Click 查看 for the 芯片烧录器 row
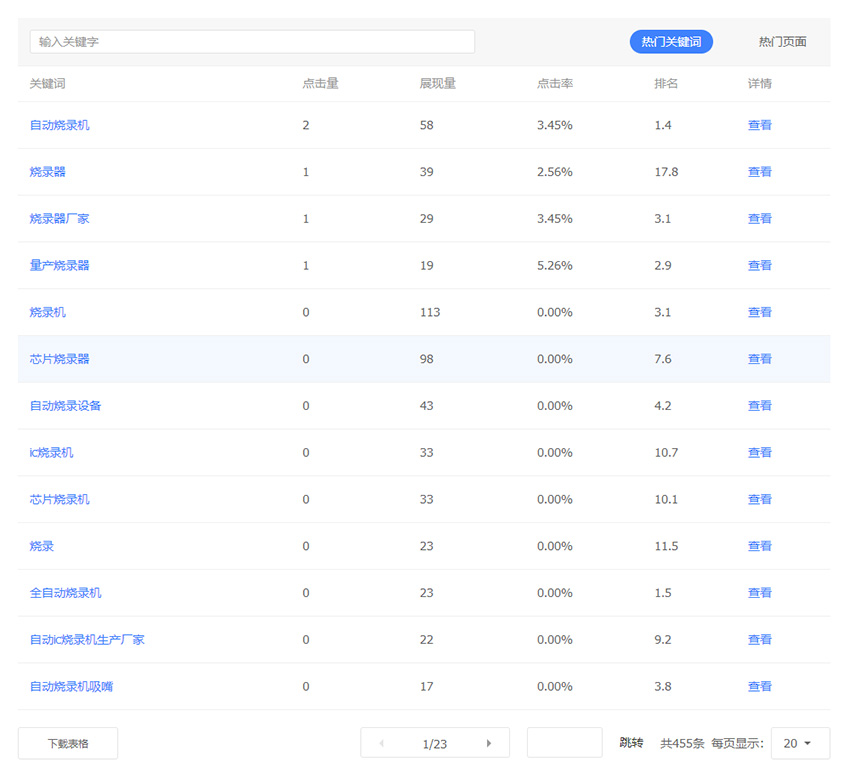This screenshot has height=779, width=850. (759, 359)
